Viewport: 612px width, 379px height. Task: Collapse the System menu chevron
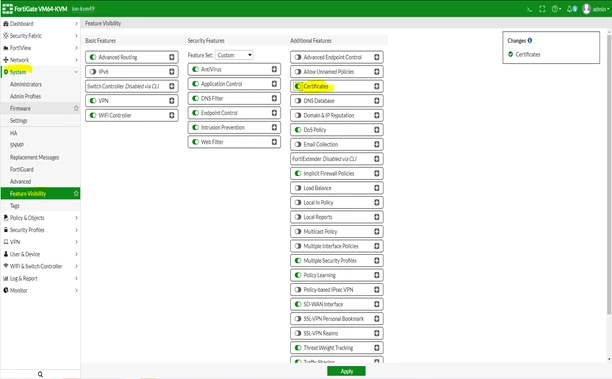76,72
